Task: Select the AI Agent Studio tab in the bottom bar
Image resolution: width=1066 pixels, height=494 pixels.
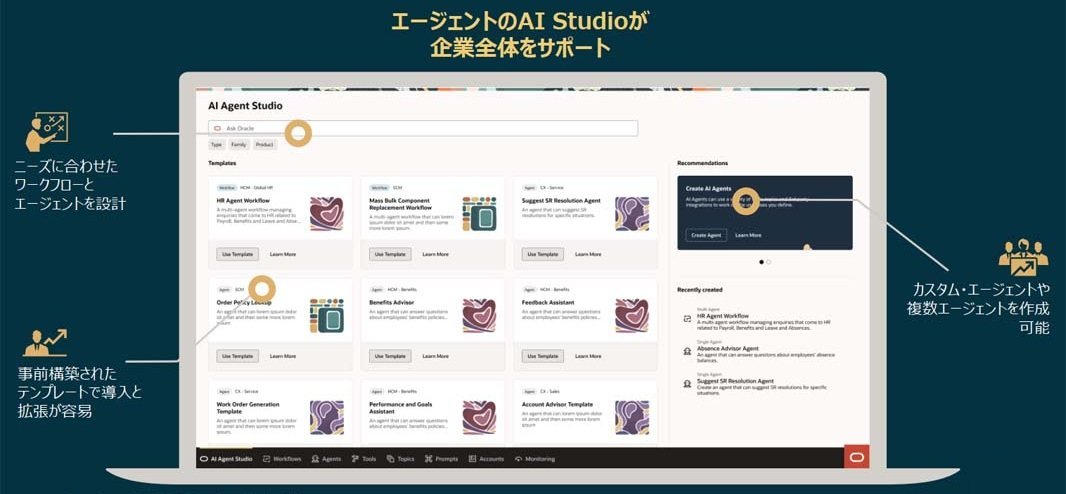Action: click(x=226, y=459)
